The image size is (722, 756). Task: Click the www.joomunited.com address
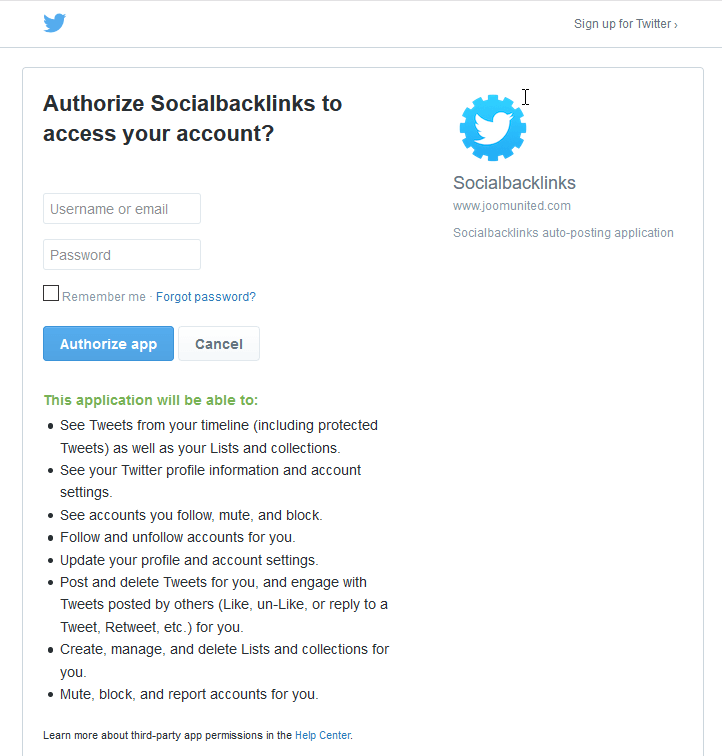point(512,206)
